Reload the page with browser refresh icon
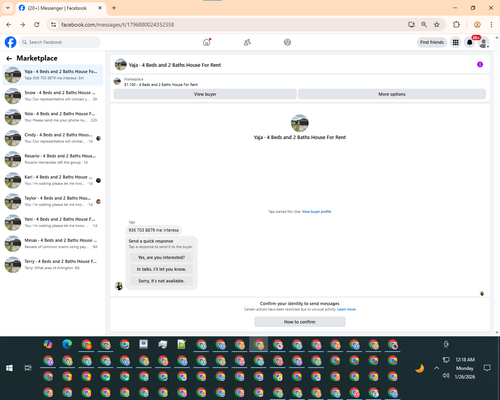 (x=37, y=24)
